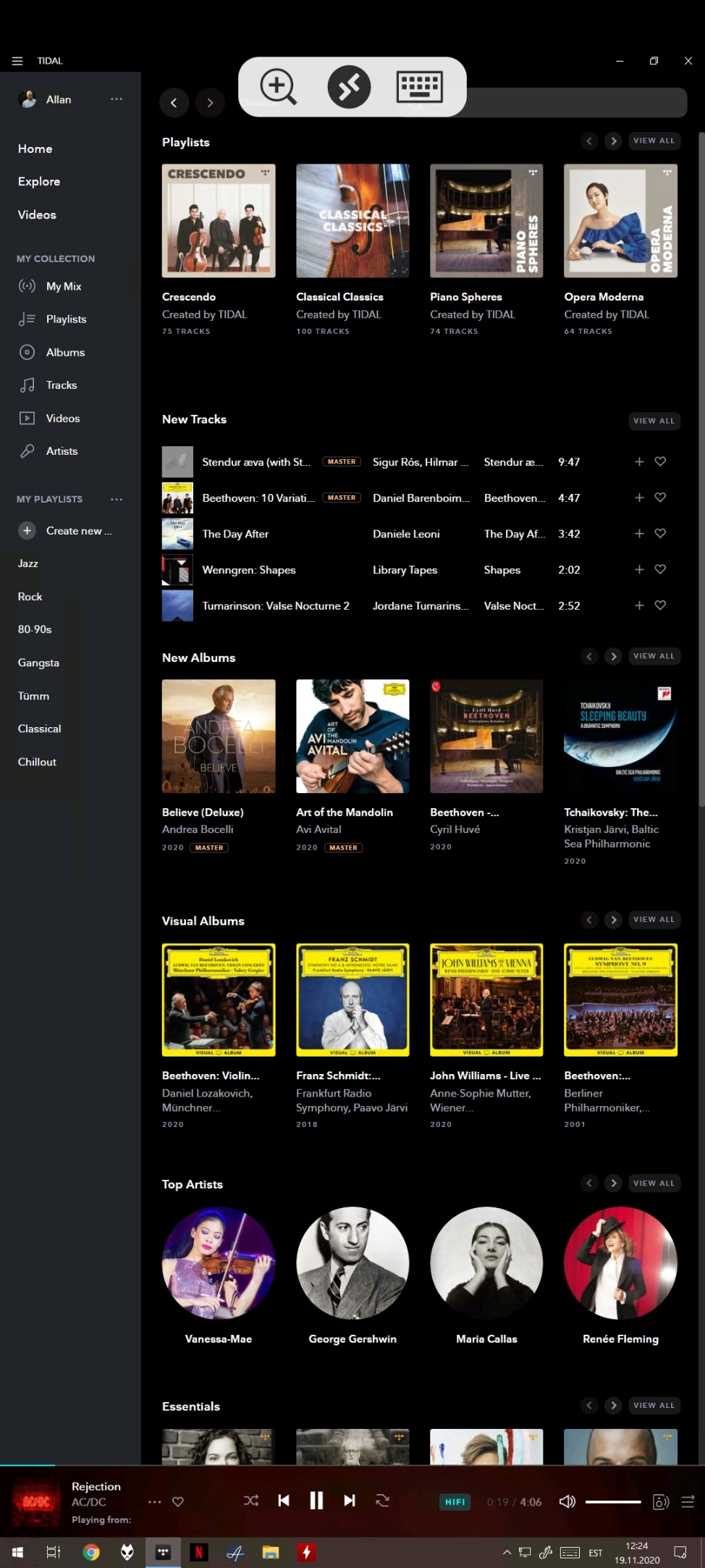Open the Crescendo playlist thumbnail
The height and width of the screenshot is (1568, 705).
219,221
